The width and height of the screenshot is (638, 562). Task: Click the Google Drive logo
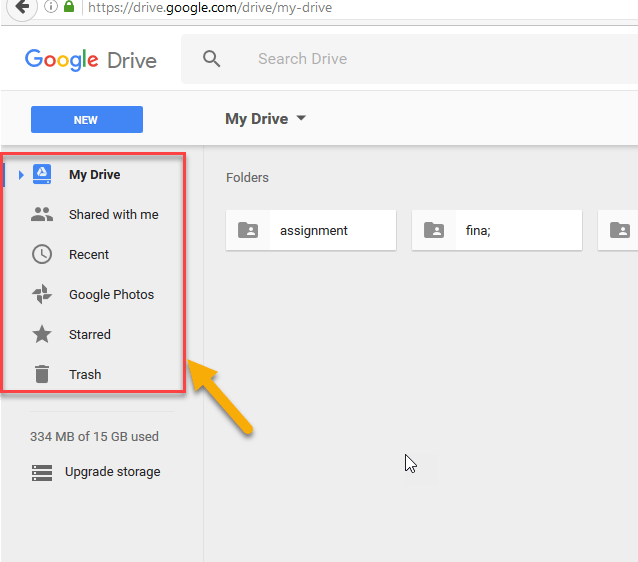(91, 60)
